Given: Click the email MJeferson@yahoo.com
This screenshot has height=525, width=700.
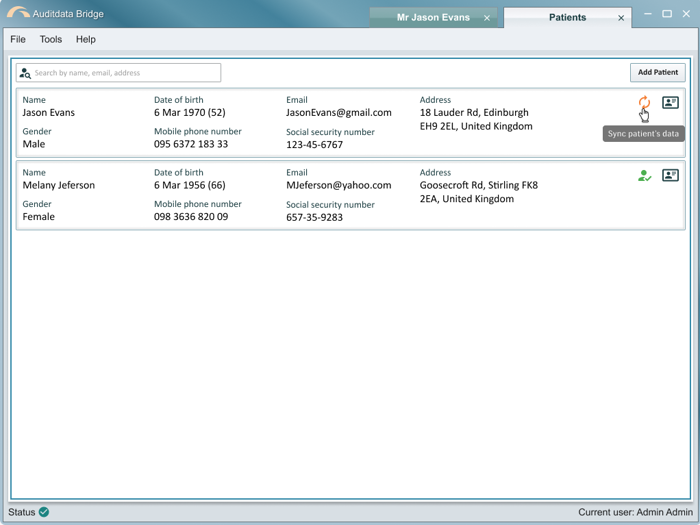Looking at the screenshot, I should pos(339,185).
